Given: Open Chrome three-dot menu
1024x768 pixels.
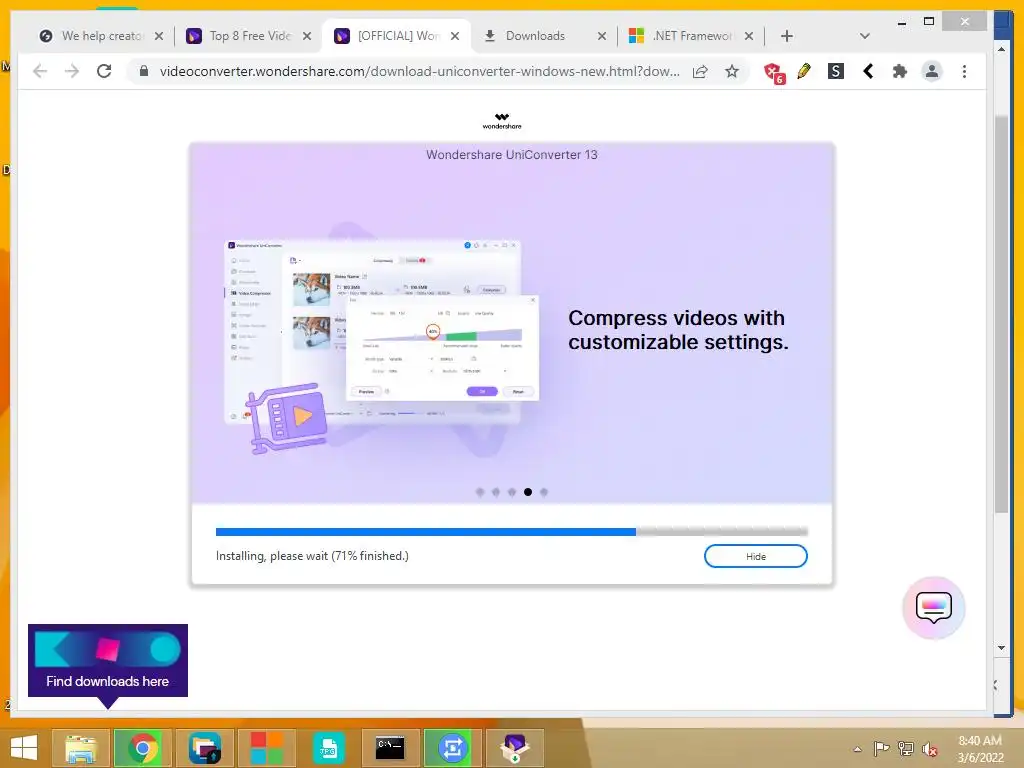Looking at the screenshot, I should [964, 71].
